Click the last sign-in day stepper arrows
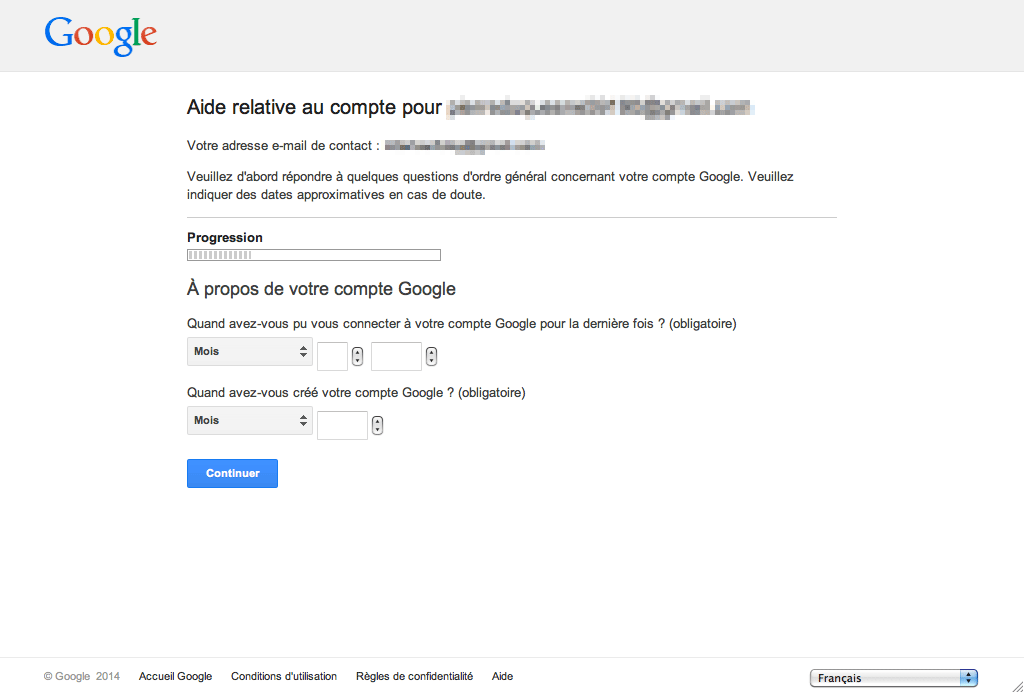1024x693 pixels. point(357,357)
